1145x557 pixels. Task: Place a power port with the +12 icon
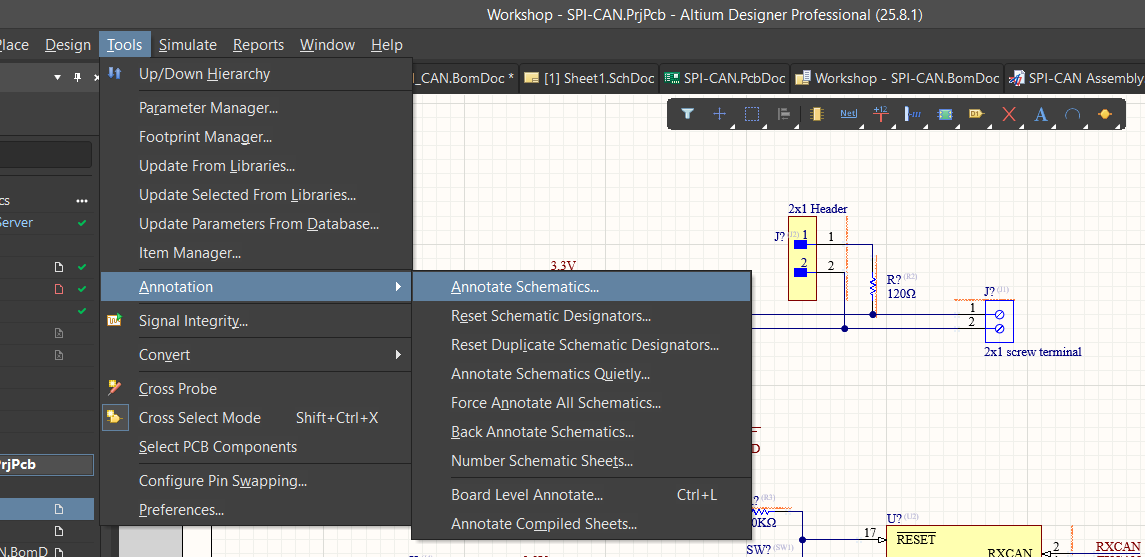(880, 114)
